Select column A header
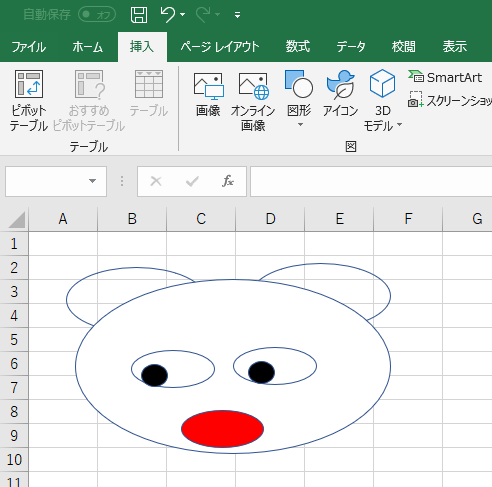The image size is (492, 487). click(x=63, y=219)
